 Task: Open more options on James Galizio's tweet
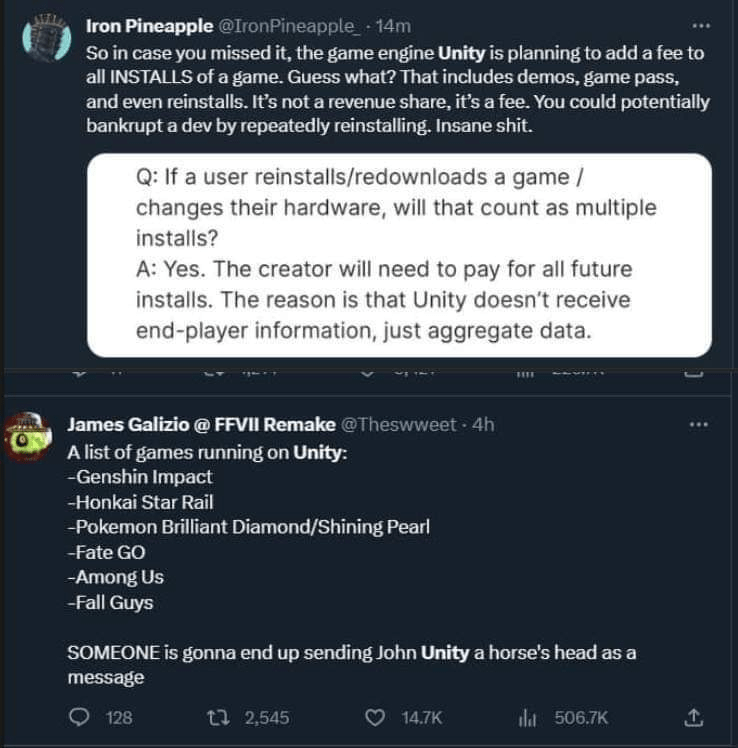(699, 424)
